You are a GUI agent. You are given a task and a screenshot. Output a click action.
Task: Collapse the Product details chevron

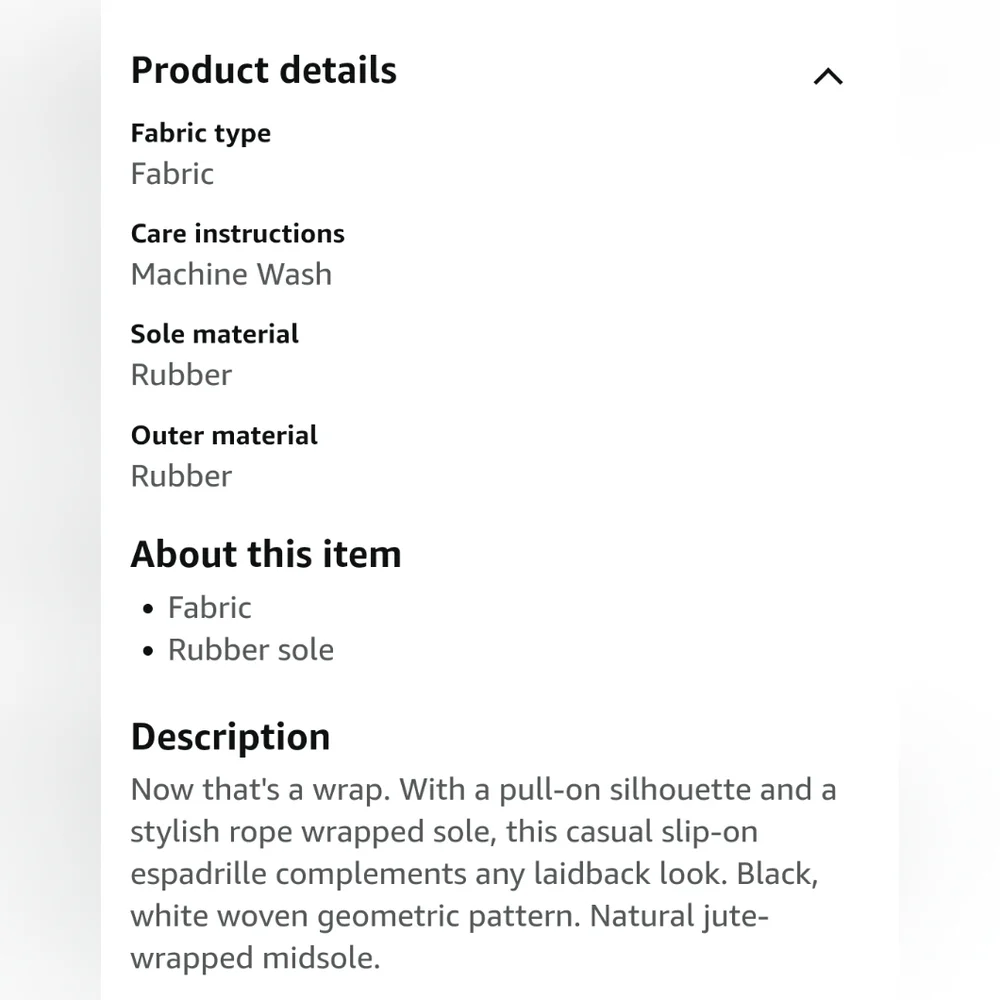828,77
